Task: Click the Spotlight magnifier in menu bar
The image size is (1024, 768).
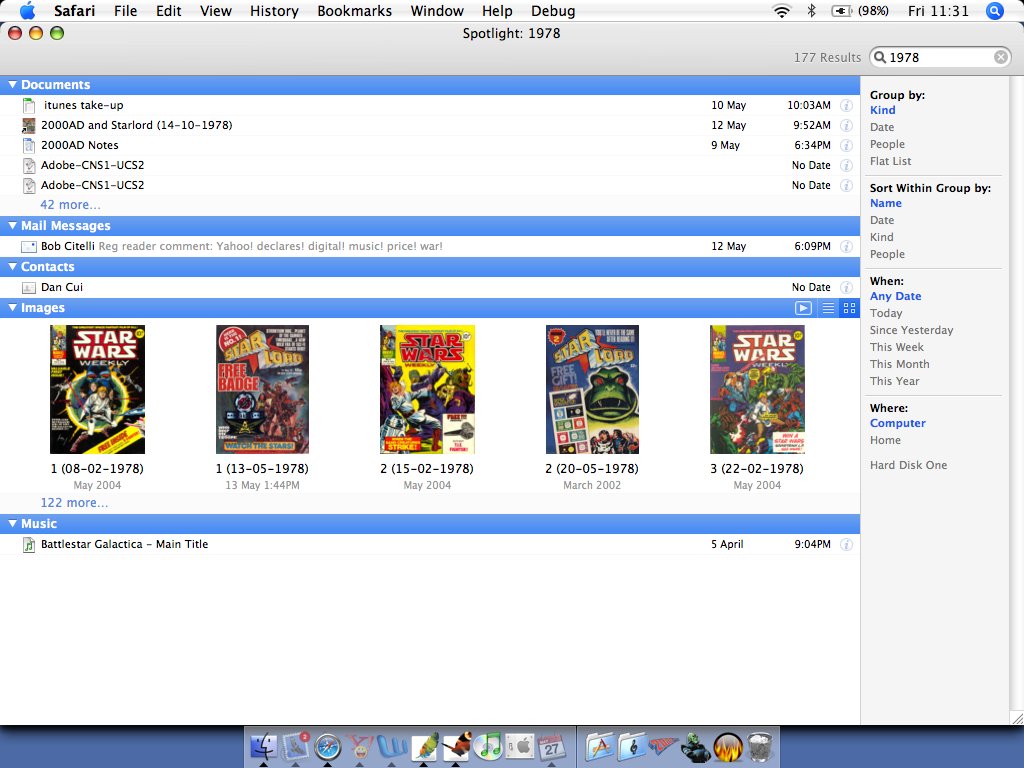Action: click(x=995, y=10)
